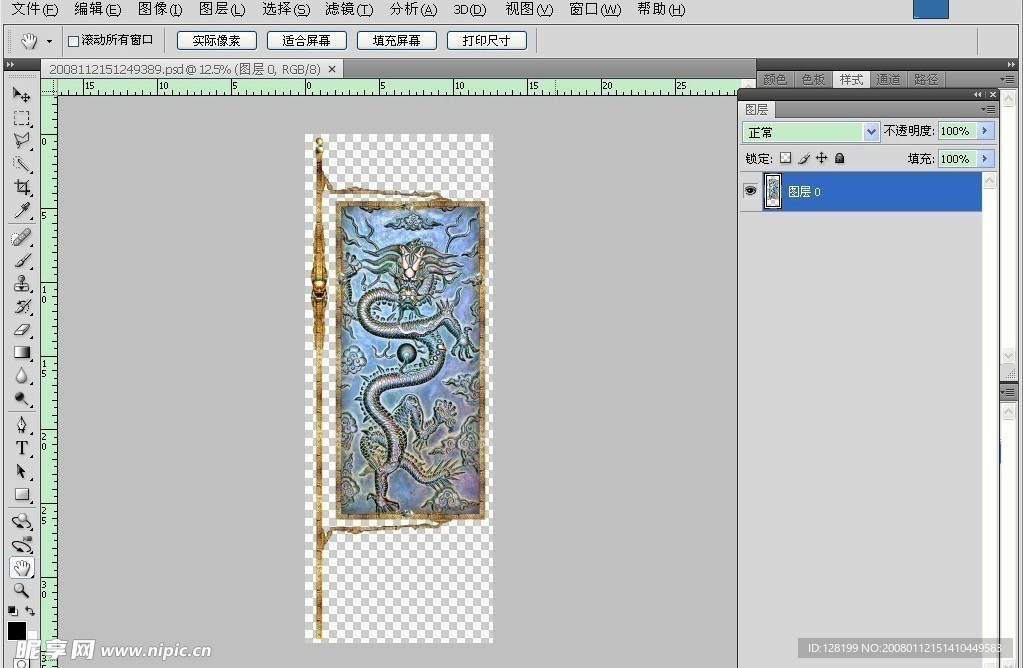Reset default foreground and background colors
This screenshot has height=668, width=1023.
pyautogui.click(x=13, y=611)
